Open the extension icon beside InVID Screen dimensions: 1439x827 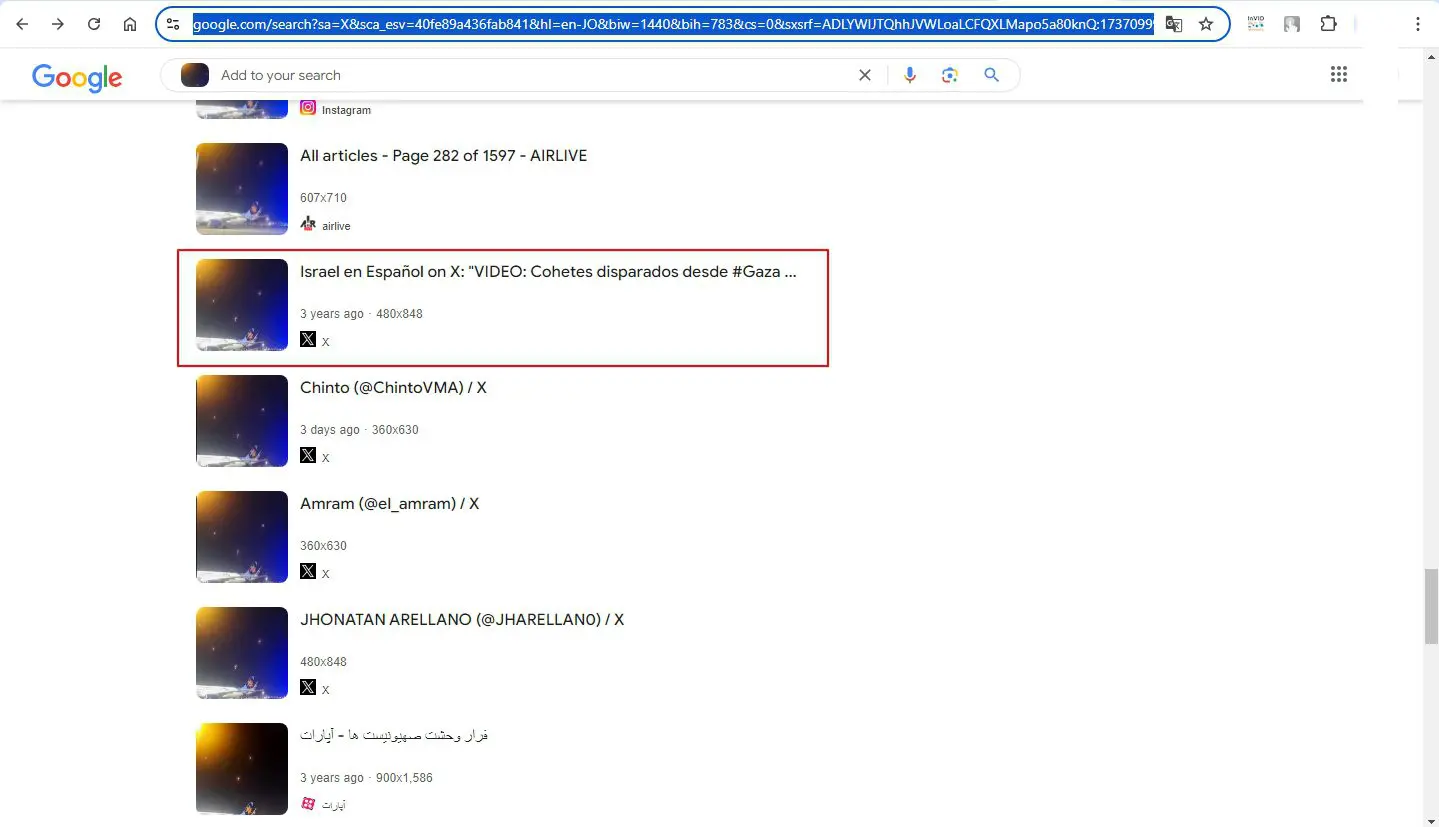pyautogui.click(x=1292, y=24)
